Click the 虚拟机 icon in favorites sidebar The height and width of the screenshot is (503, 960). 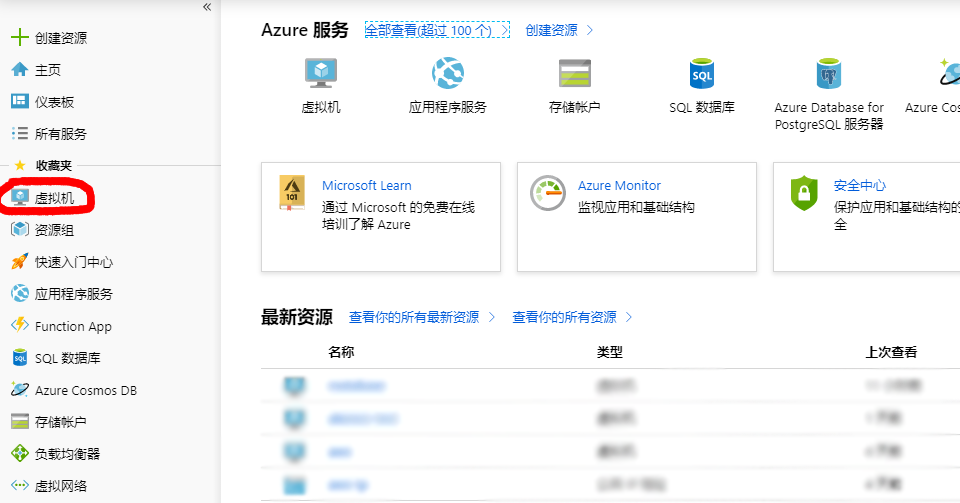point(20,197)
